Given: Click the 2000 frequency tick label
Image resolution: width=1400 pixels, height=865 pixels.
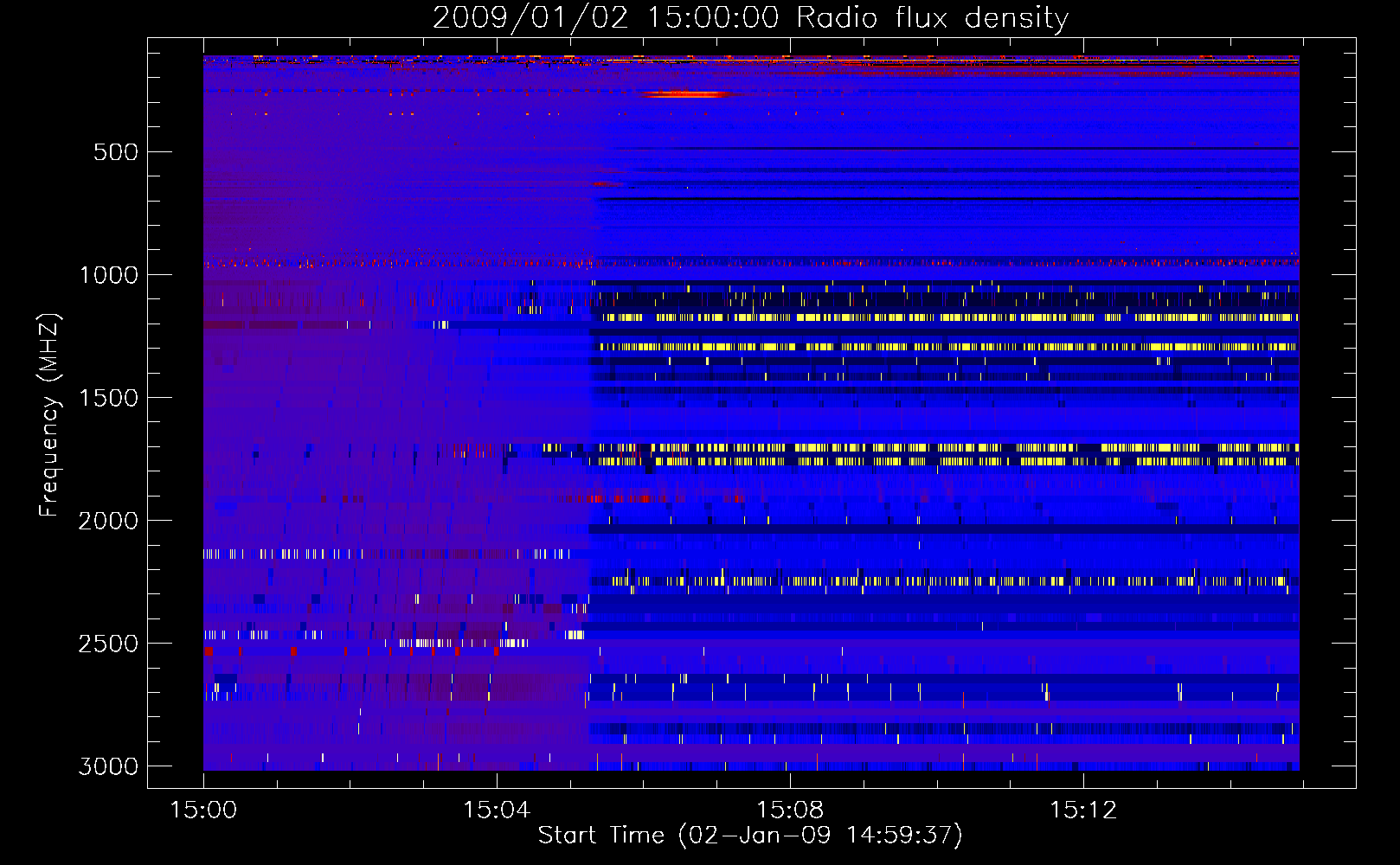Looking at the screenshot, I should (108, 521).
